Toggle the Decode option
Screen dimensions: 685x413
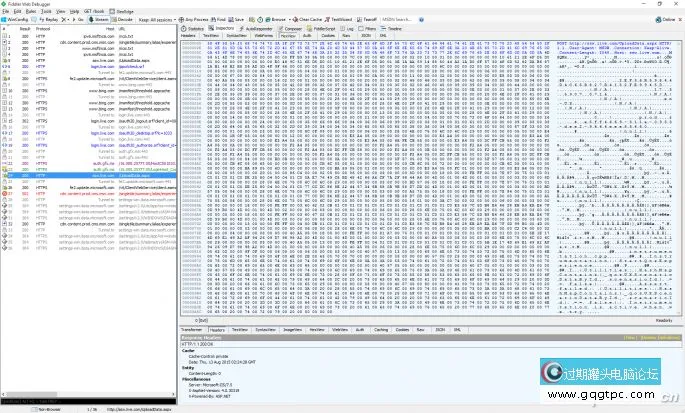tap(124, 19)
